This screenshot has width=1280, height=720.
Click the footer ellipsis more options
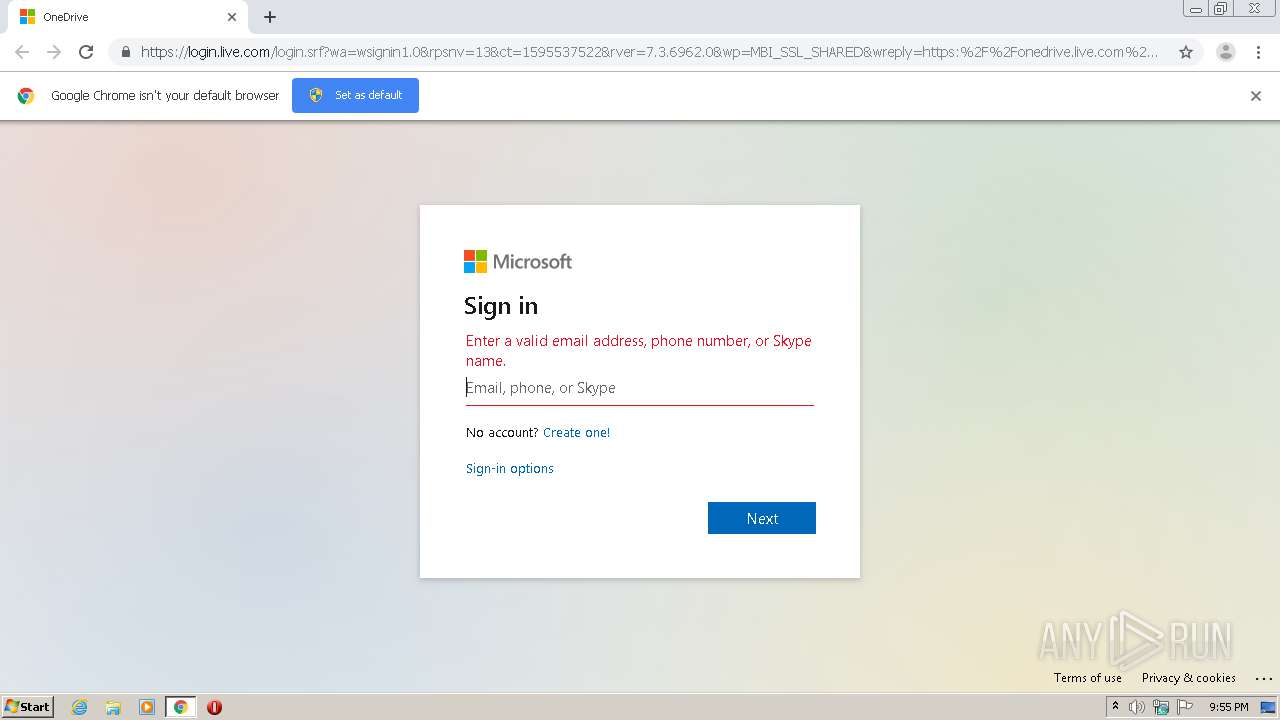pos(1264,678)
